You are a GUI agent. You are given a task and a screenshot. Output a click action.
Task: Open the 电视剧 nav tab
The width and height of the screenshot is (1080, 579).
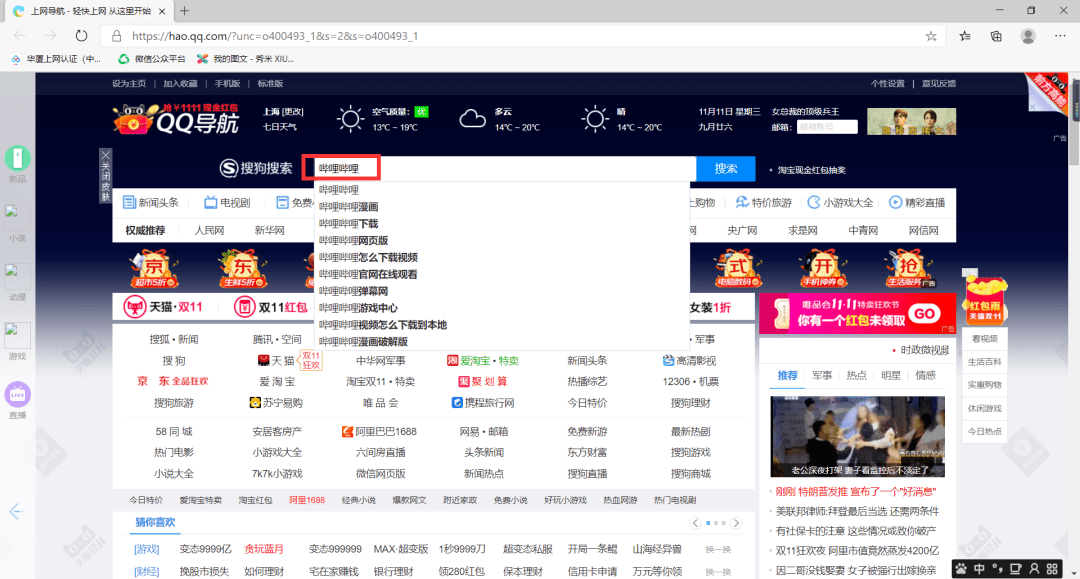227,202
